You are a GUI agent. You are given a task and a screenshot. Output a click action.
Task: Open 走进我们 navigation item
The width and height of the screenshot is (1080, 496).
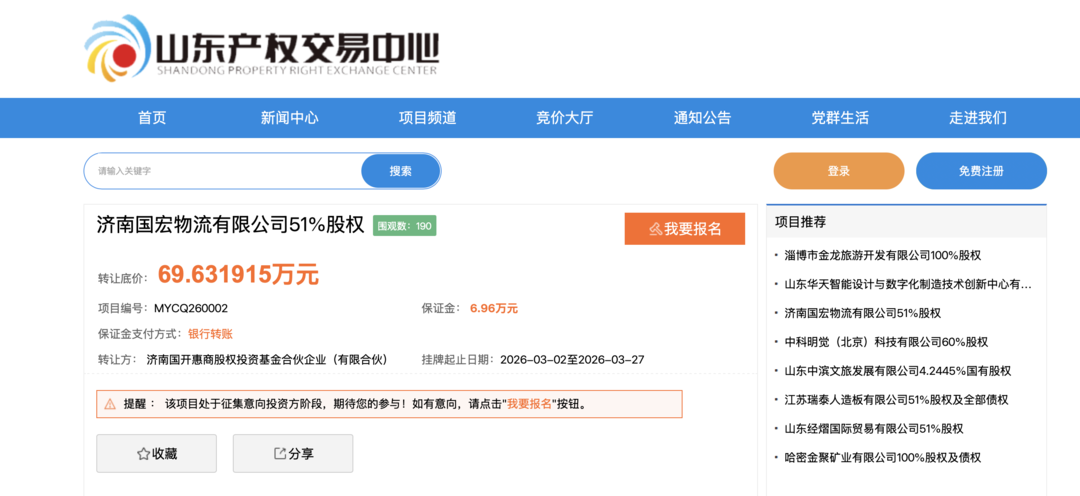point(977,118)
